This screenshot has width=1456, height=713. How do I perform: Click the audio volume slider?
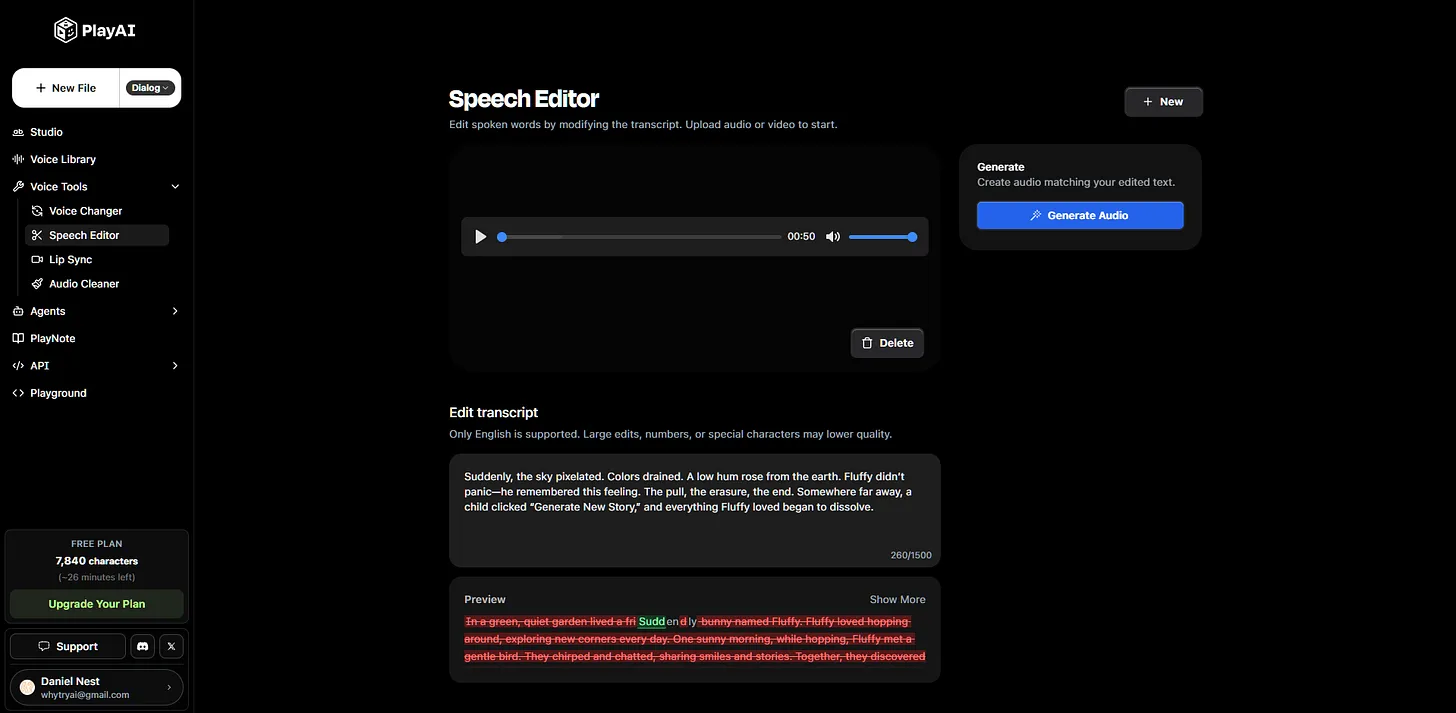coord(880,237)
